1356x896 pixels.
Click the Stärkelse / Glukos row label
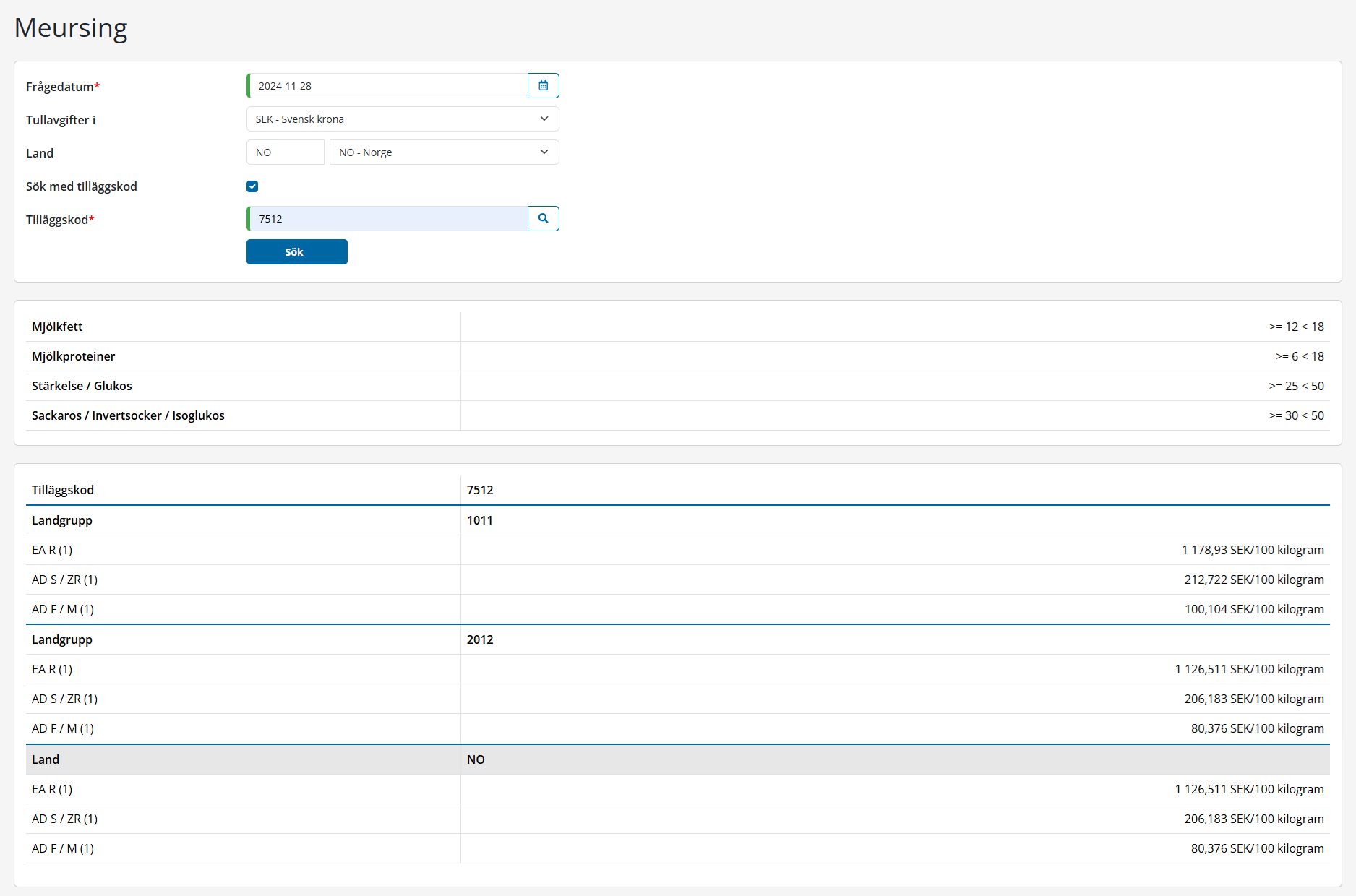point(82,386)
